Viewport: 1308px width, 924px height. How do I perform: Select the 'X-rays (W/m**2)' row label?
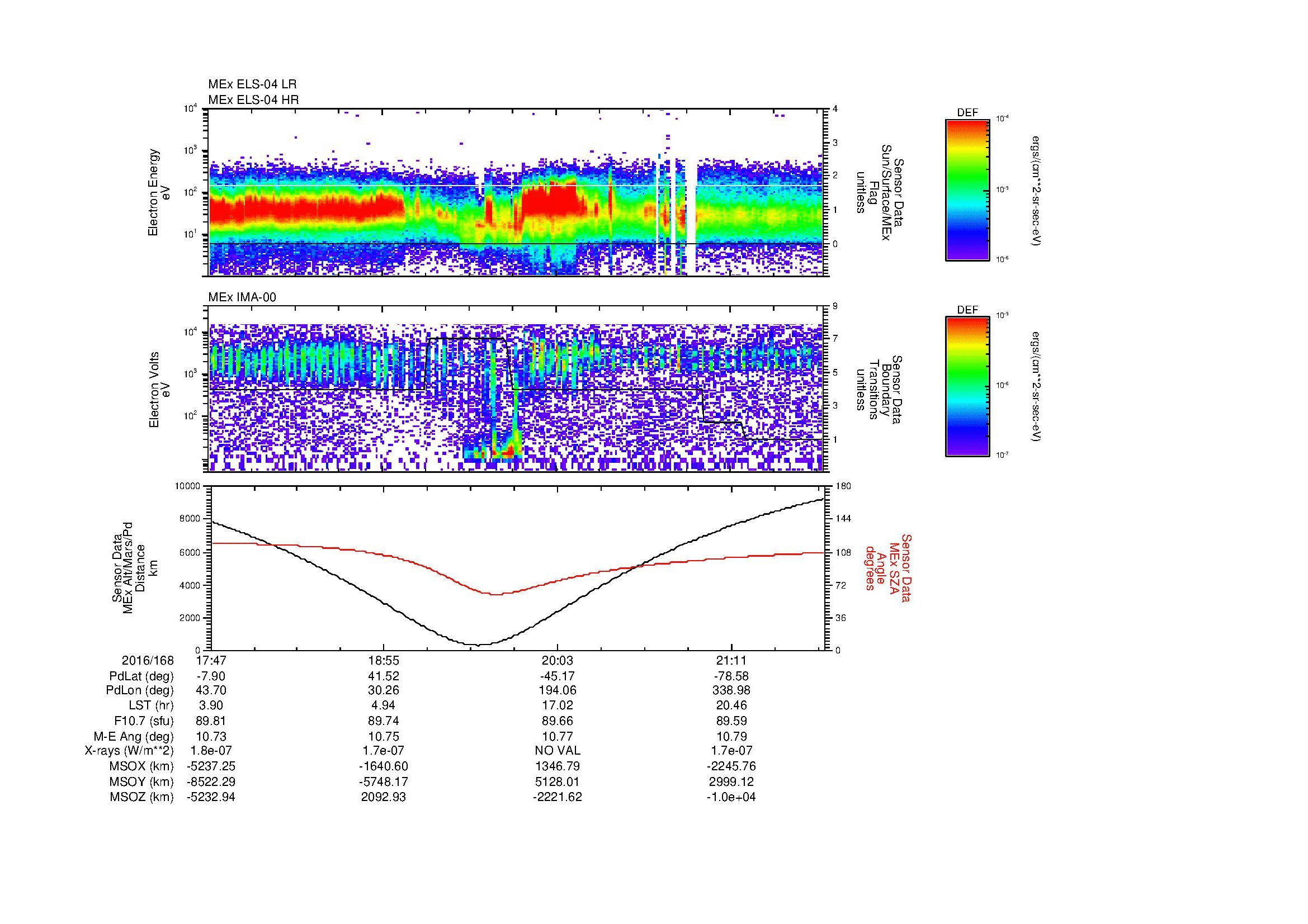coord(129,751)
